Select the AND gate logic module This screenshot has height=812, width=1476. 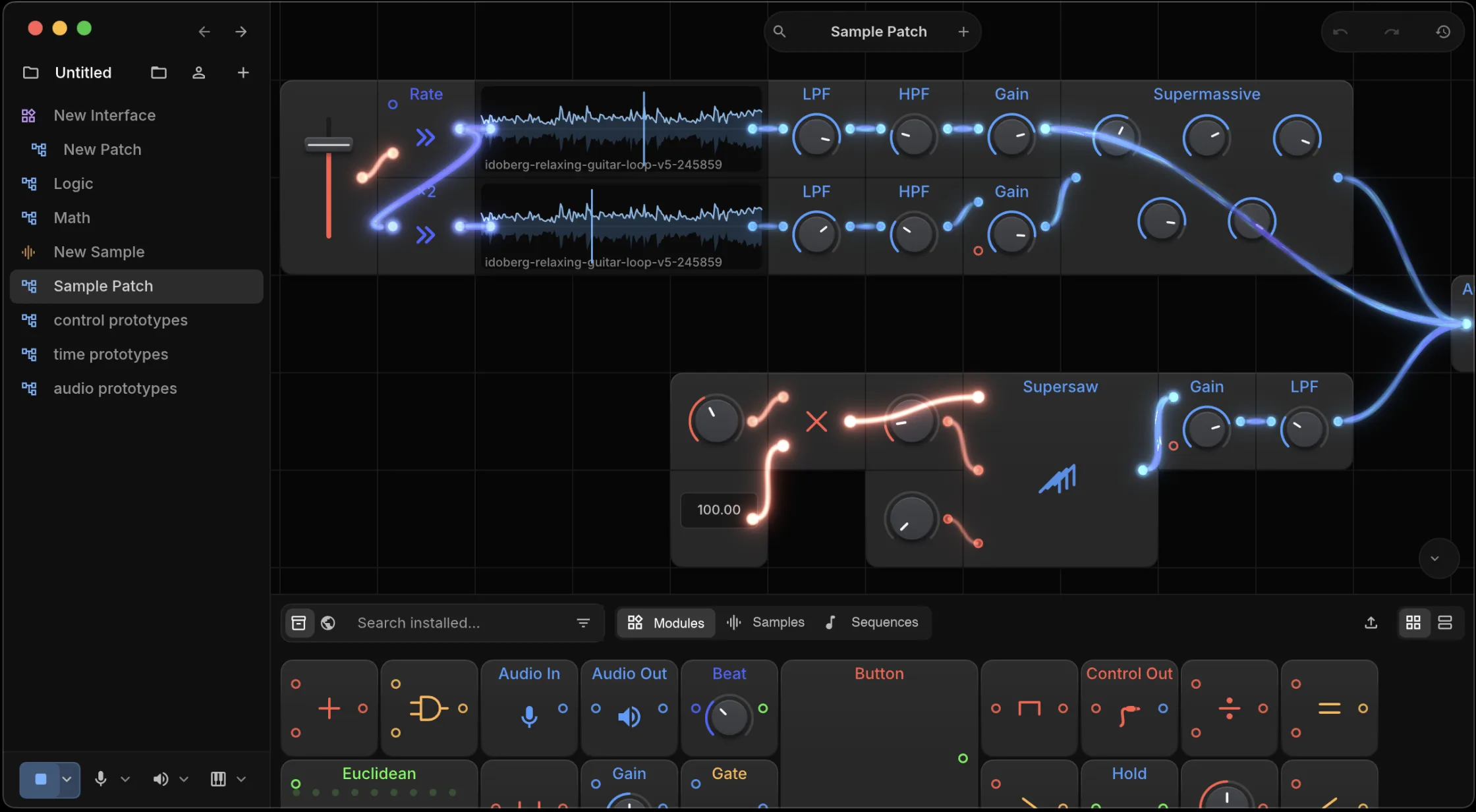(429, 709)
